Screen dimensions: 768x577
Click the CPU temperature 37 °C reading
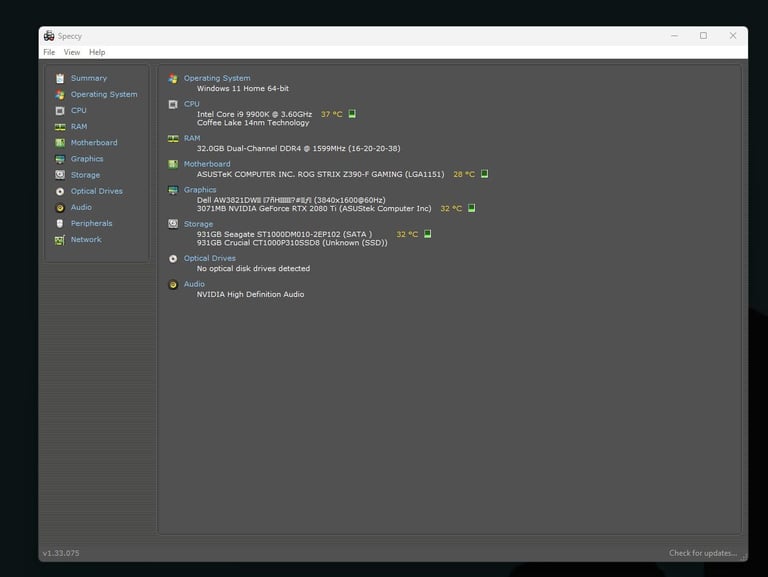[332, 114]
